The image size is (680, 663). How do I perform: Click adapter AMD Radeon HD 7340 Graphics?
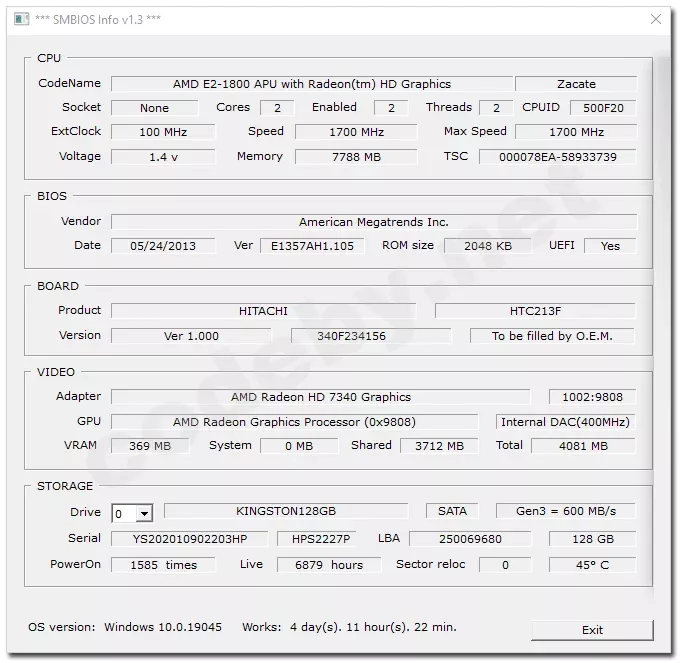(x=320, y=397)
